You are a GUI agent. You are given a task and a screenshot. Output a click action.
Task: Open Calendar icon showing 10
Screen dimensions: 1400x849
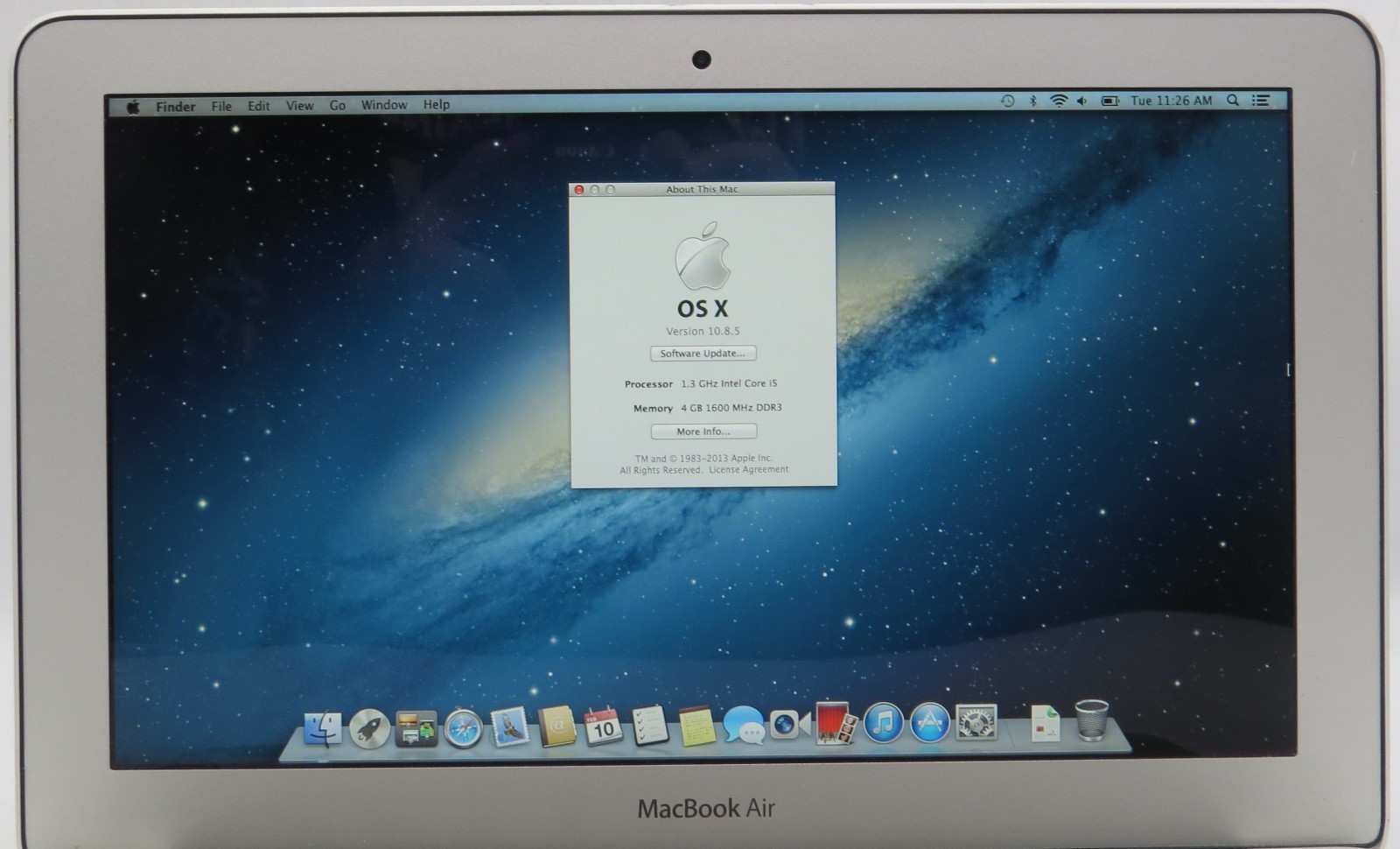pyautogui.click(x=603, y=726)
